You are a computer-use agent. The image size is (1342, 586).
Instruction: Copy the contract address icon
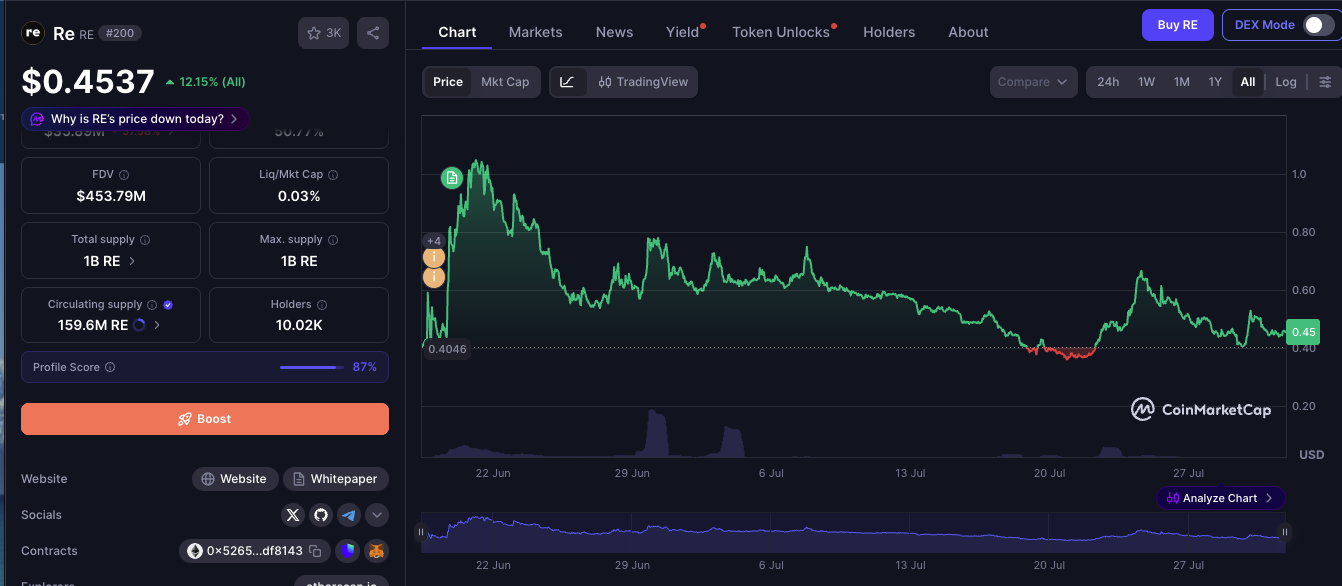[315, 551]
